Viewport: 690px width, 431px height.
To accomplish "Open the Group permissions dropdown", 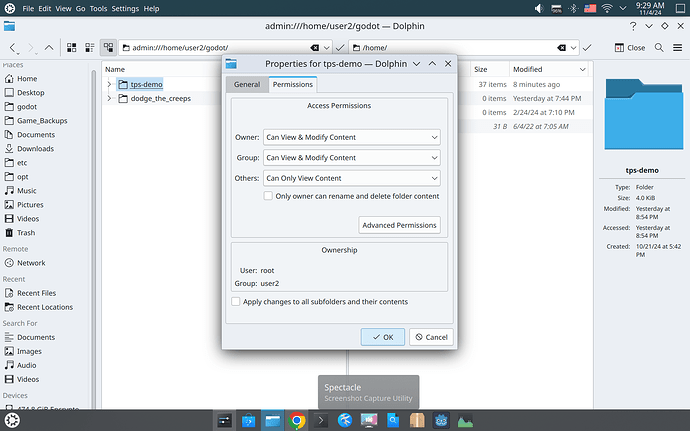I will (352, 158).
